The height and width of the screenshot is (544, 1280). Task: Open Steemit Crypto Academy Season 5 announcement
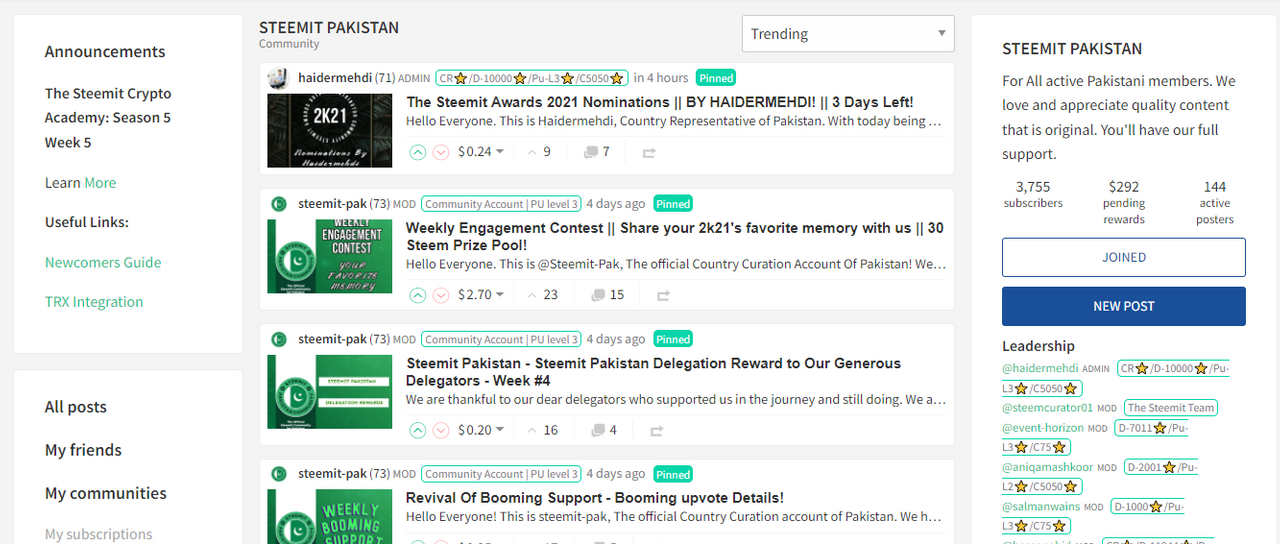[108, 118]
